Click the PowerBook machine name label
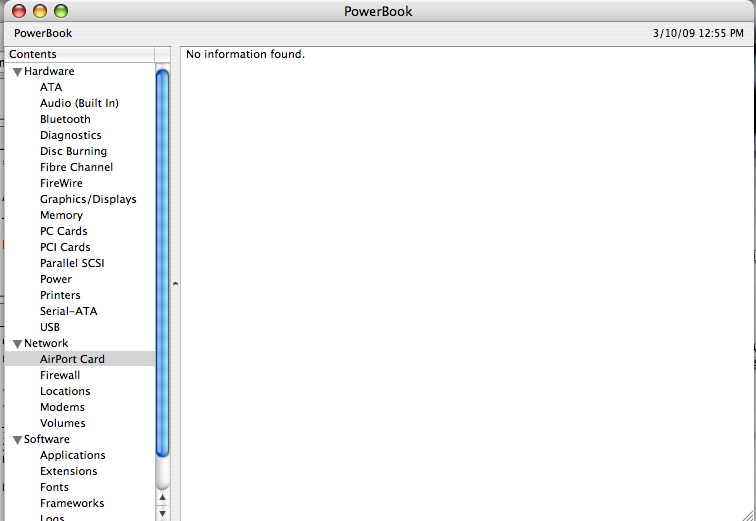Viewport: 756px width, 521px height. pos(43,33)
